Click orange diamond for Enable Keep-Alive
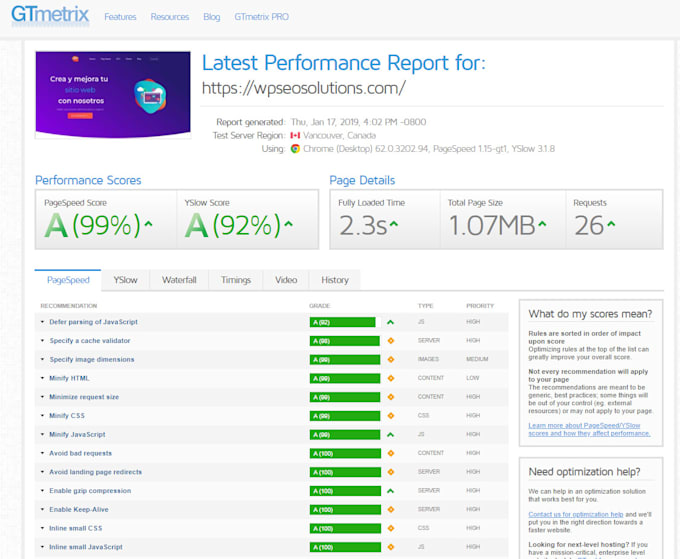The width and height of the screenshot is (680, 559). pos(391,509)
